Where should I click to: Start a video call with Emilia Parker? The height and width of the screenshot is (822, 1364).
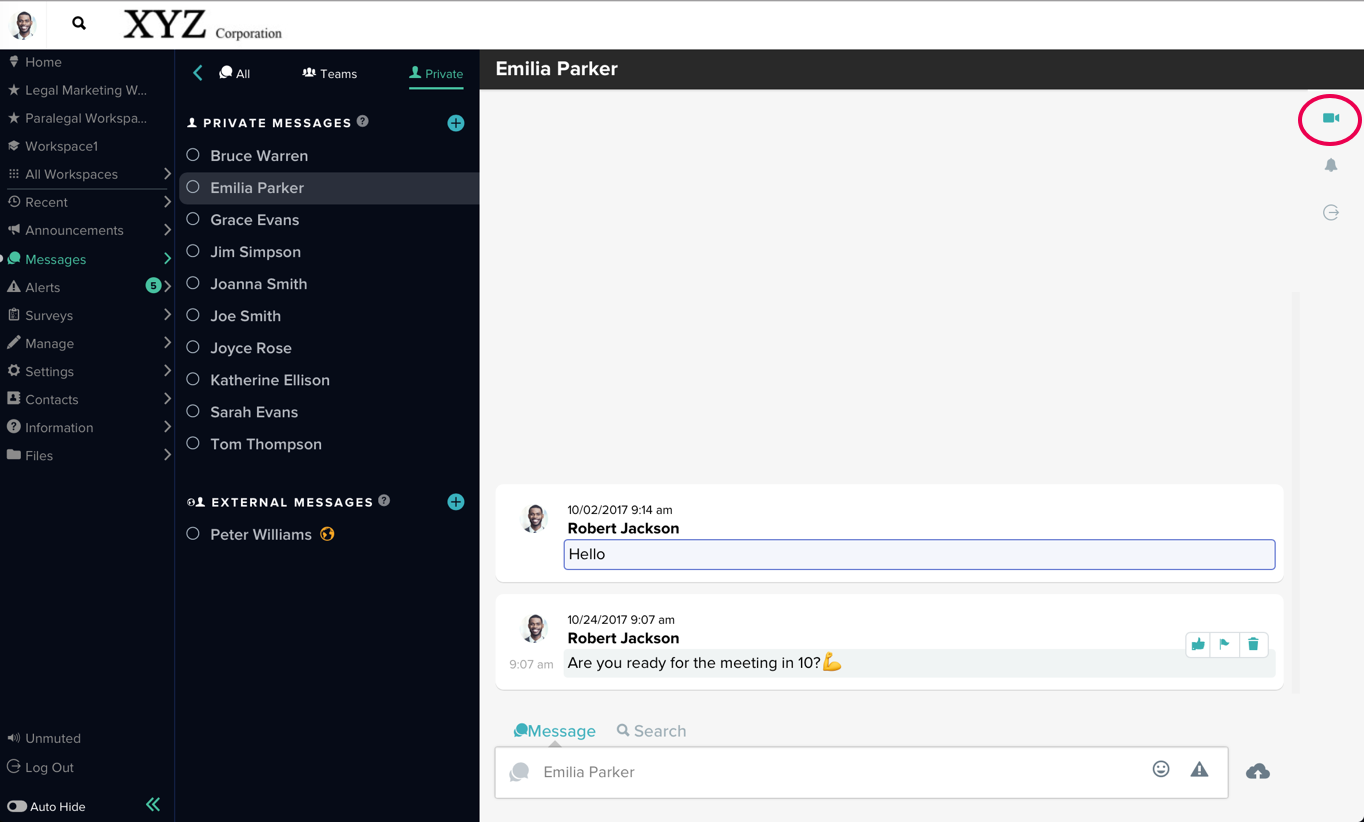[x=1330, y=118]
